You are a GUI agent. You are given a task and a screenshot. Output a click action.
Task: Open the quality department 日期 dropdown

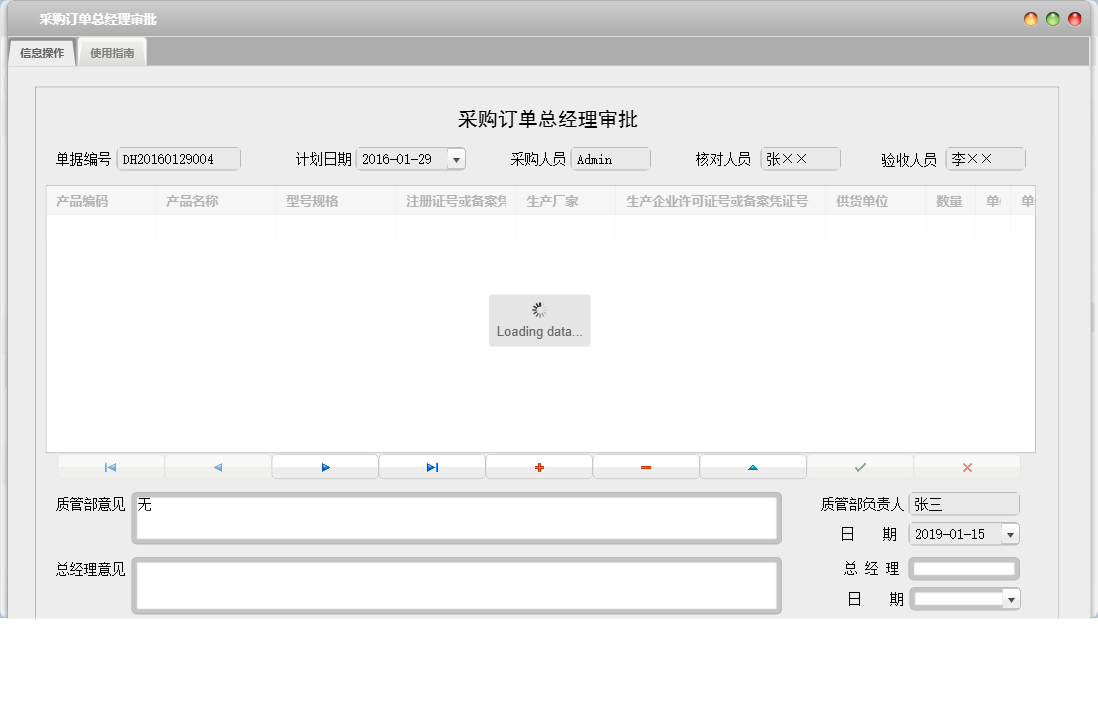1011,534
